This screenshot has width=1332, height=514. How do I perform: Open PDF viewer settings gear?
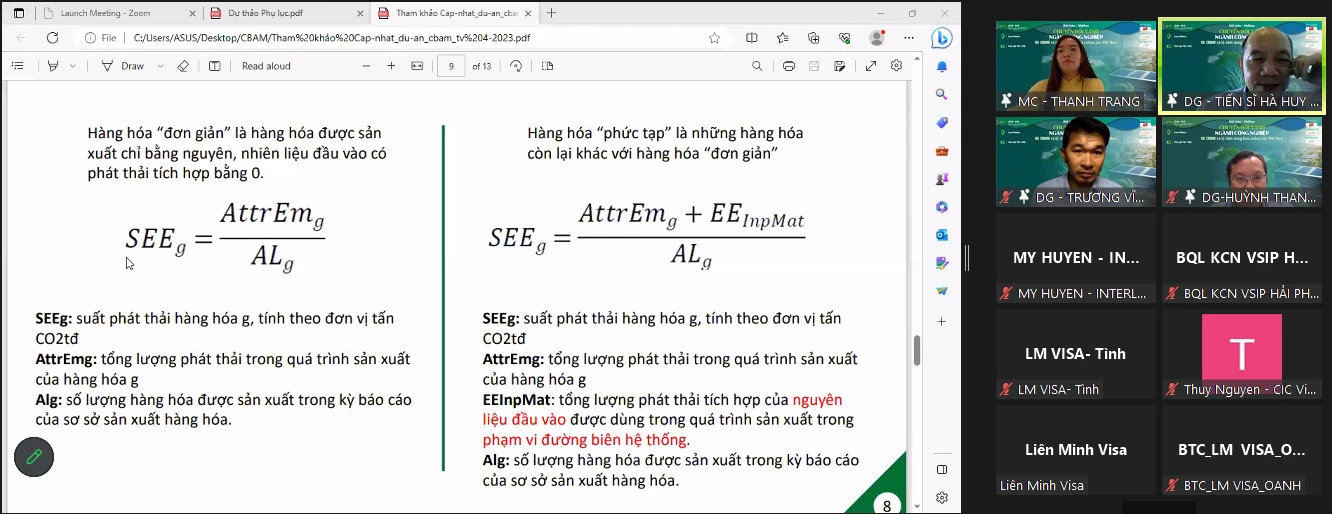[x=896, y=66]
